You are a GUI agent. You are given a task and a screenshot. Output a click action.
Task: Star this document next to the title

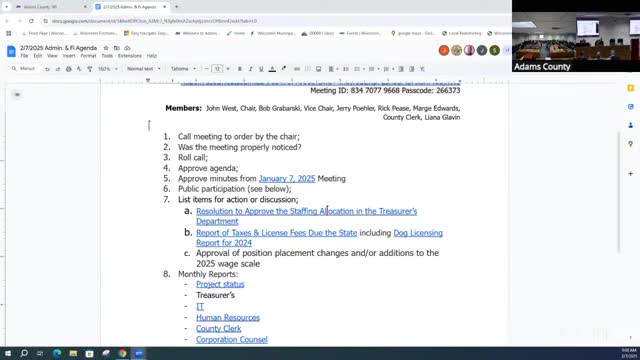(106, 48)
